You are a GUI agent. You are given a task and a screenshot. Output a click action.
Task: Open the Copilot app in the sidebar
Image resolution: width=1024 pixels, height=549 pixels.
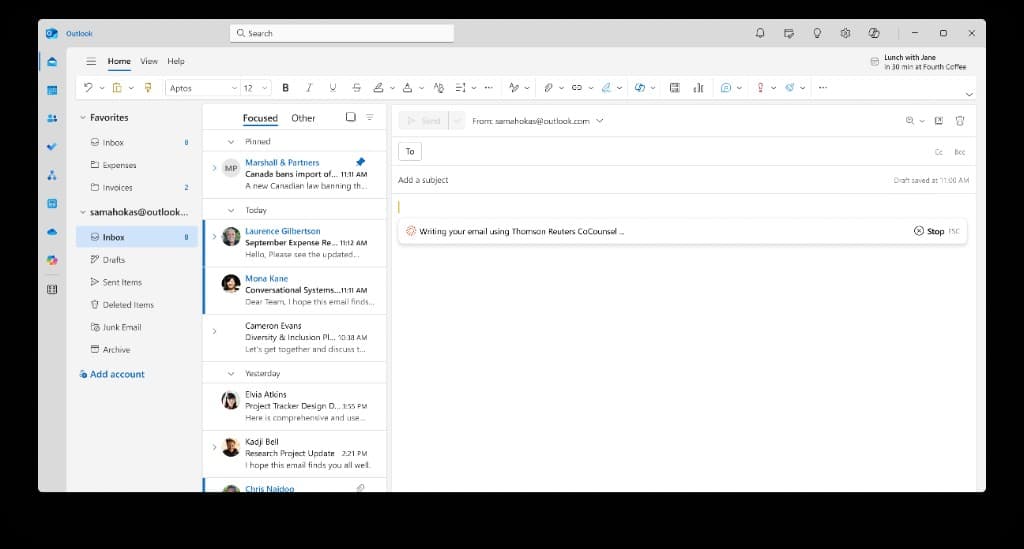tap(52, 260)
